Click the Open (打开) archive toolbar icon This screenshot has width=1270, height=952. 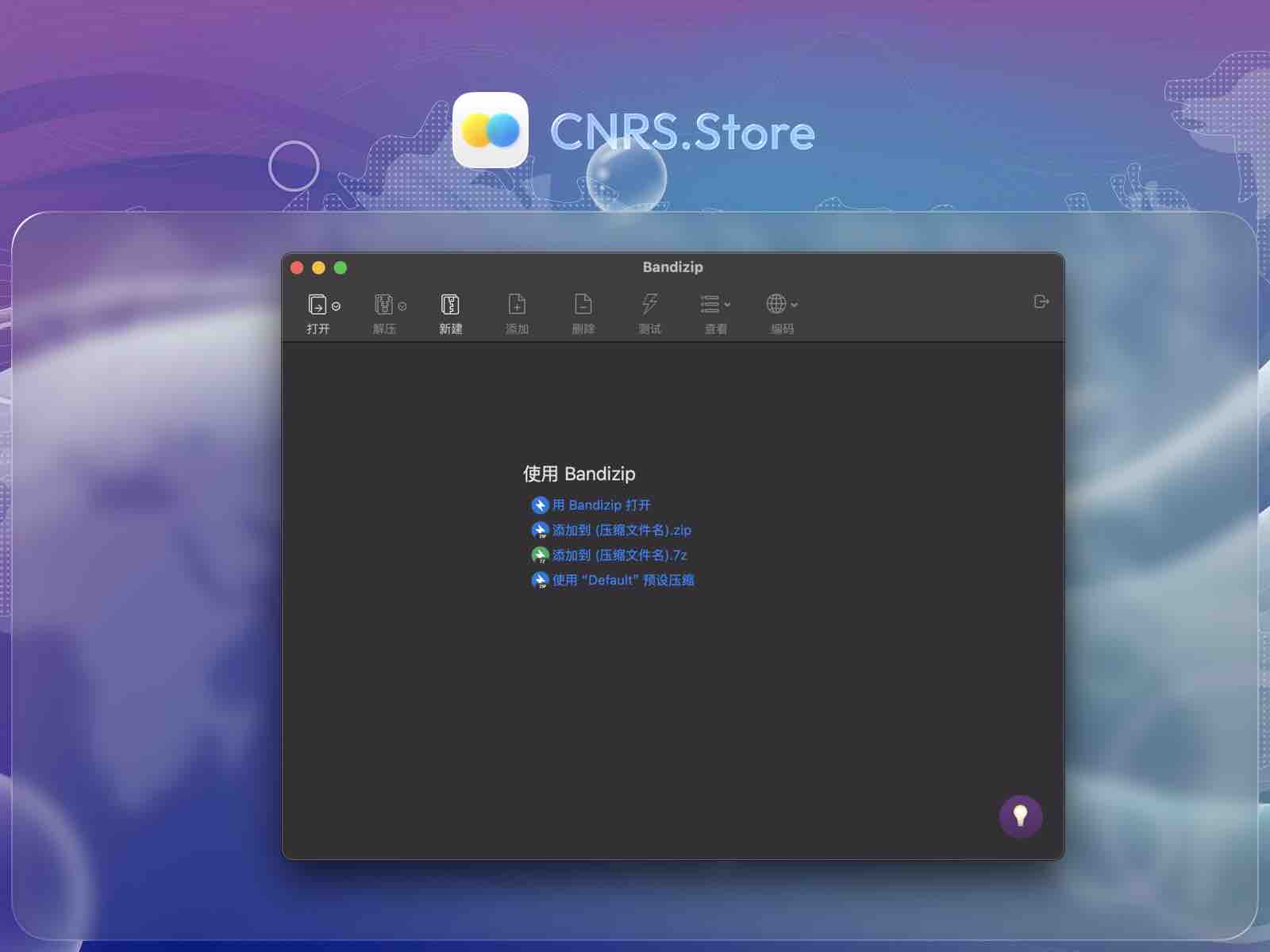click(317, 305)
